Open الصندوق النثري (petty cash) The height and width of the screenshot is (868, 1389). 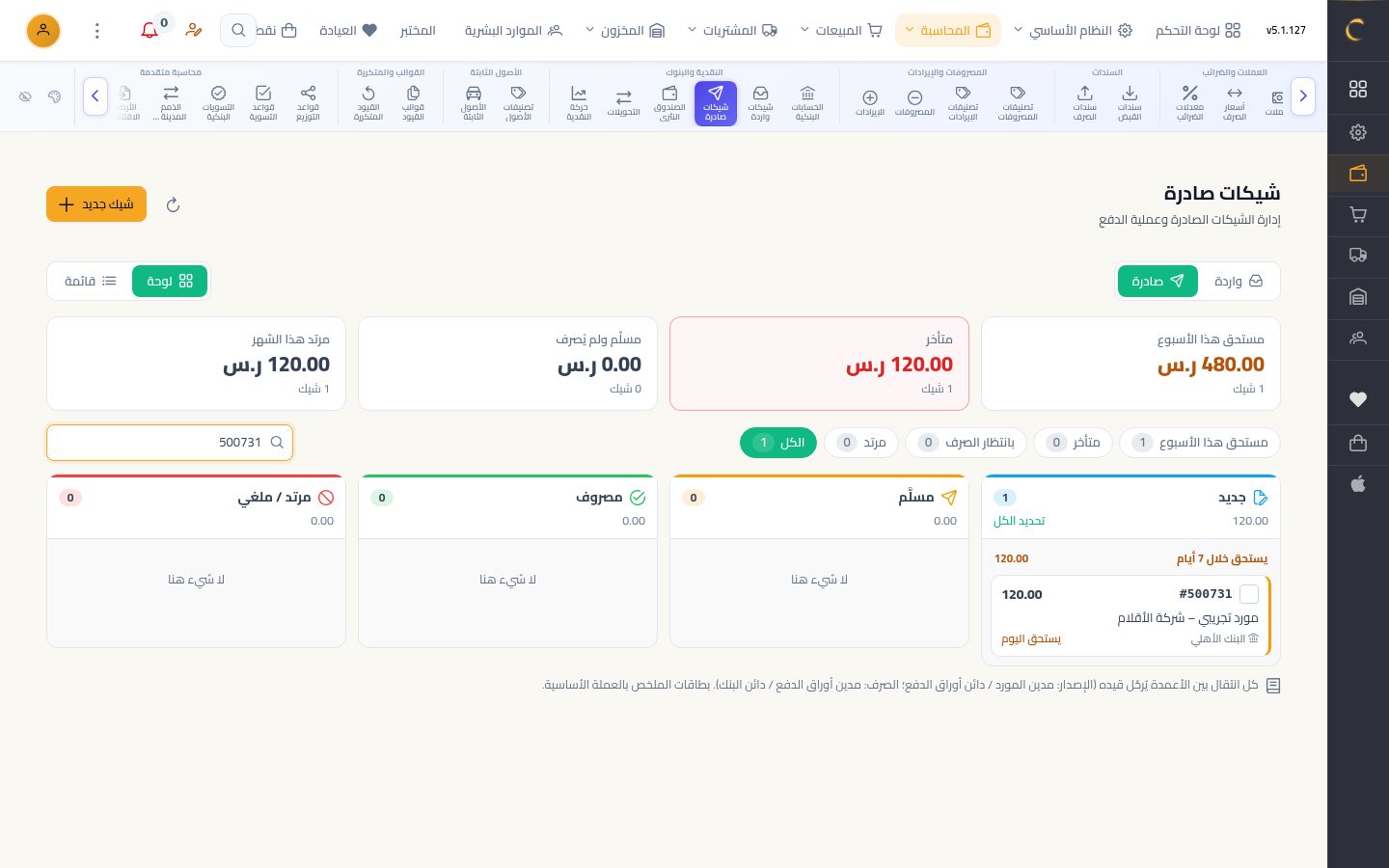[669, 103]
